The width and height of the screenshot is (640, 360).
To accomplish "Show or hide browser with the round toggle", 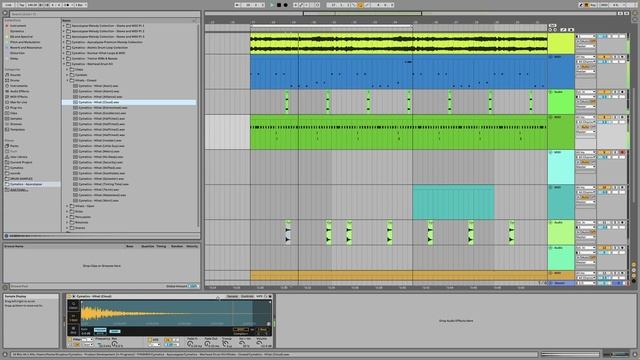I will [5, 13].
